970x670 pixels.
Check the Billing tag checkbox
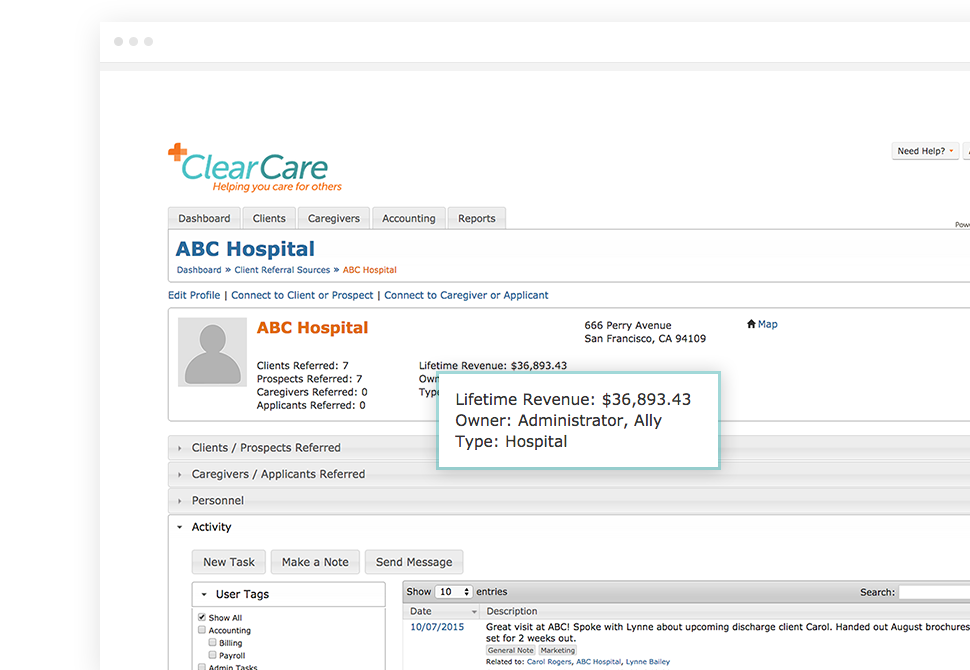212,642
